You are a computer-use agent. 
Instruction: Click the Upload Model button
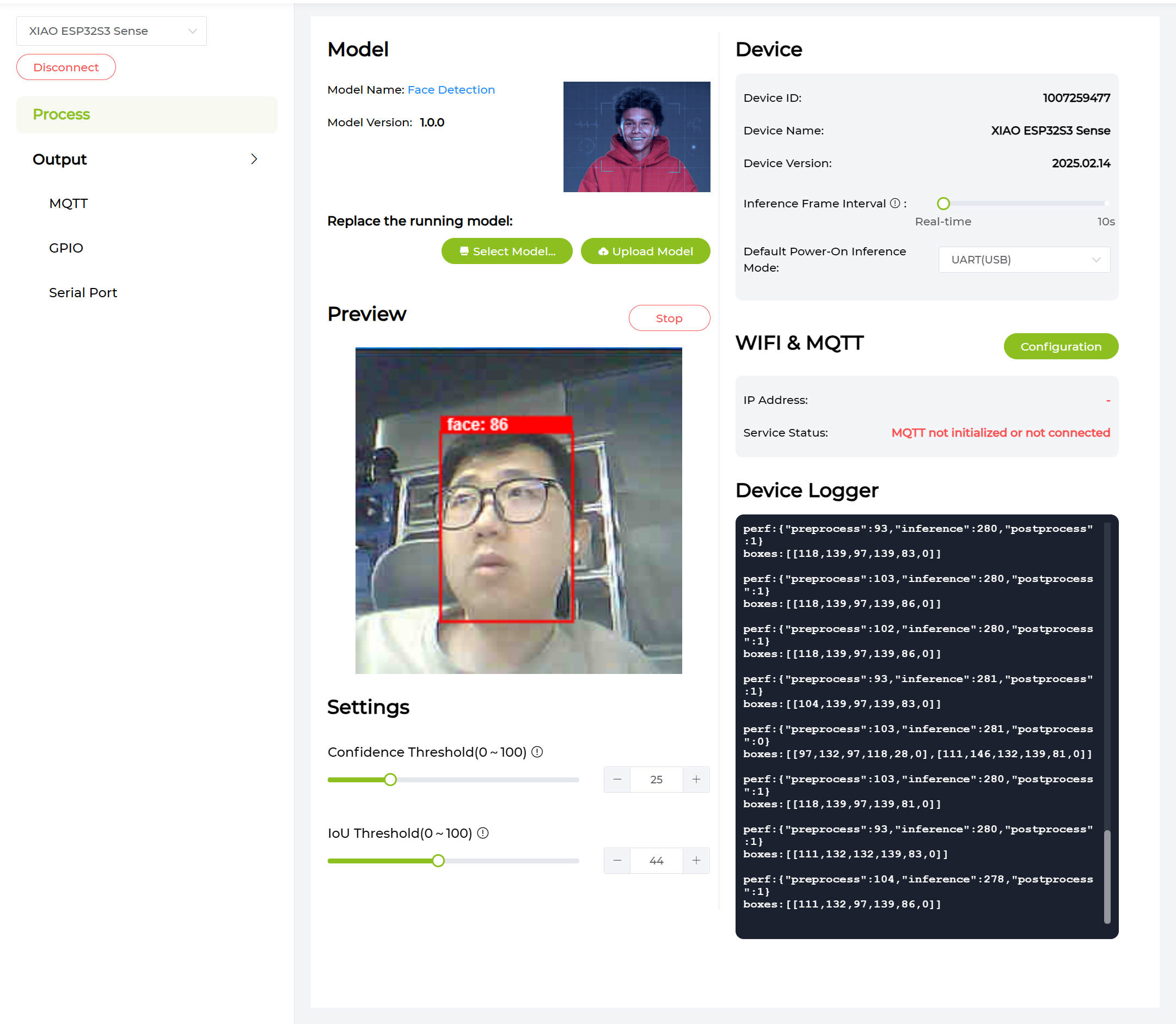coord(645,251)
